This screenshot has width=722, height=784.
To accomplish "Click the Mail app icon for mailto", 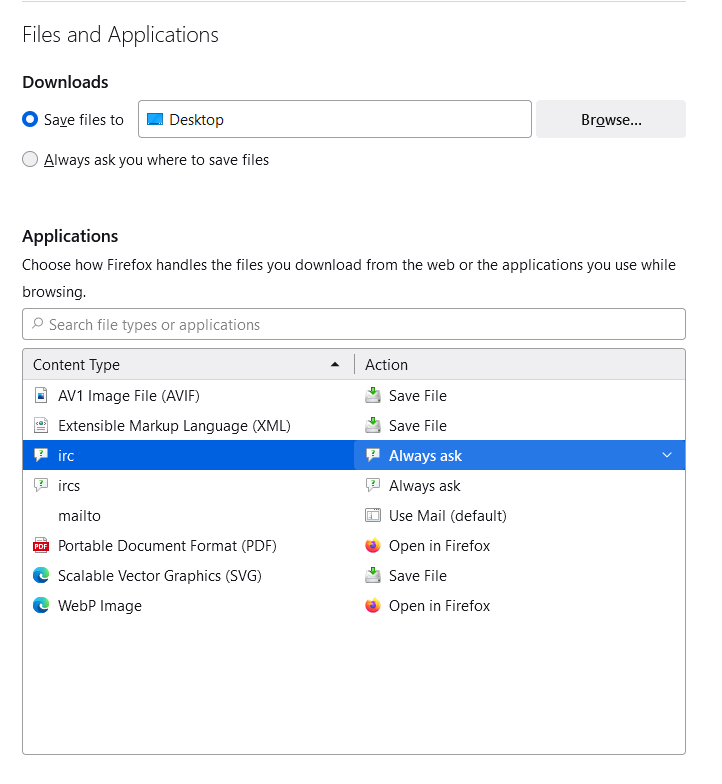I will pyautogui.click(x=372, y=515).
